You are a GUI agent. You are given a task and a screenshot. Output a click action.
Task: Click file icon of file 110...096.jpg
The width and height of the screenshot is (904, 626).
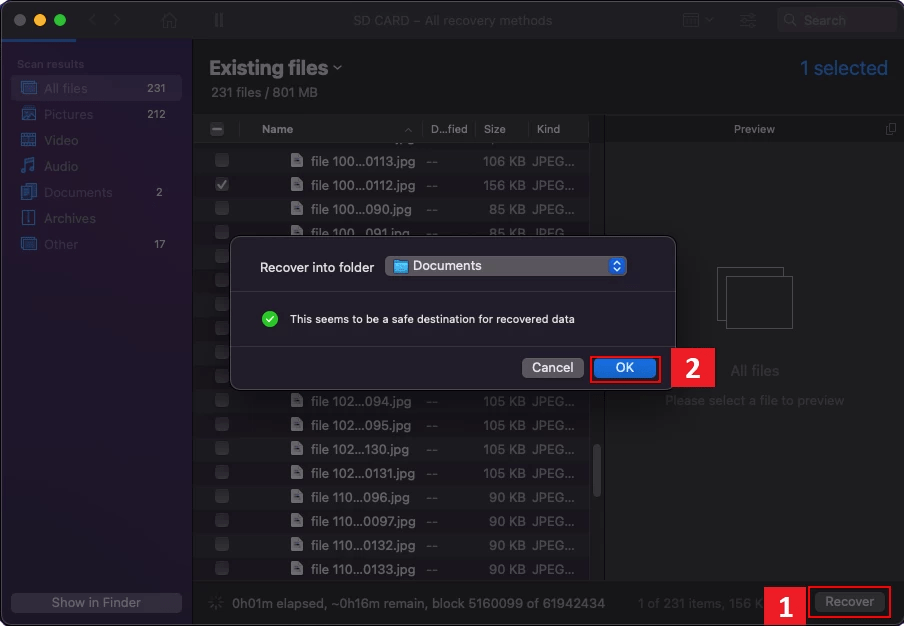click(x=297, y=496)
